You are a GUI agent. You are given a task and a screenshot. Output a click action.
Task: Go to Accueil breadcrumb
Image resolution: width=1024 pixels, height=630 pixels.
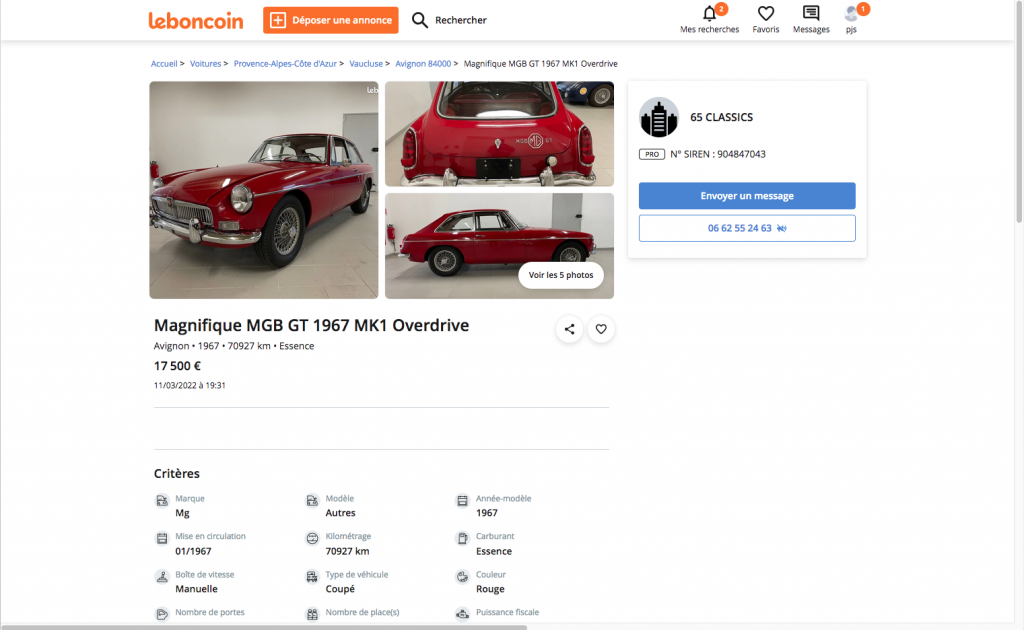point(164,63)
